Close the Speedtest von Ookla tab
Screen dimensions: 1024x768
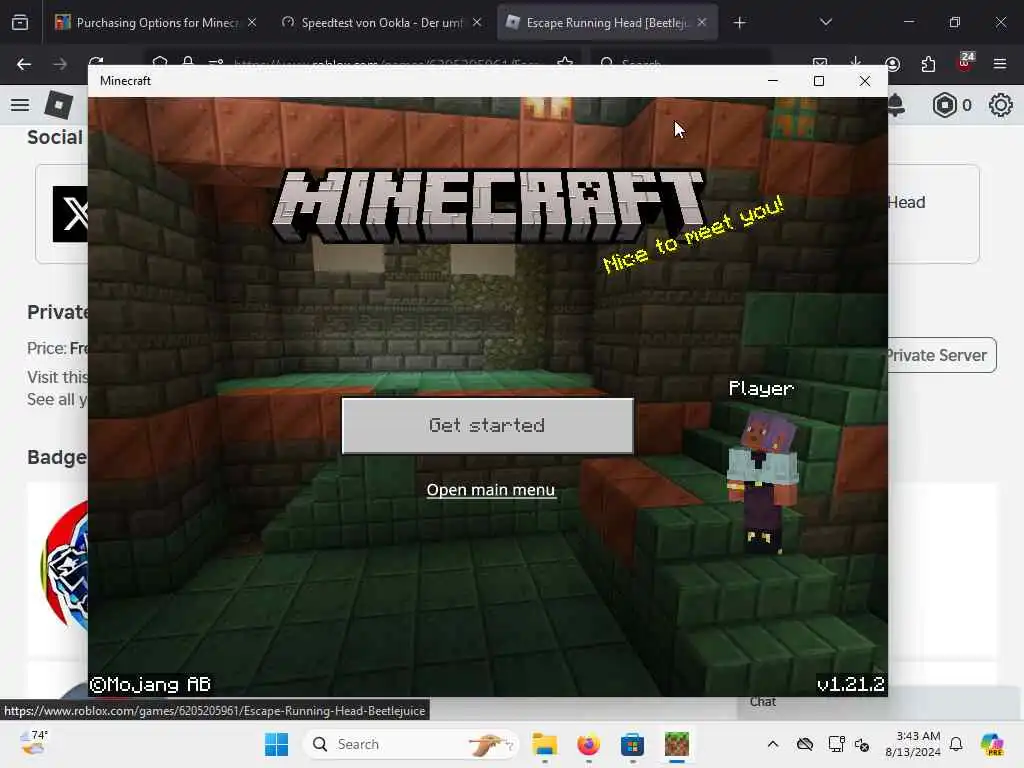click(x=477, y=23)
